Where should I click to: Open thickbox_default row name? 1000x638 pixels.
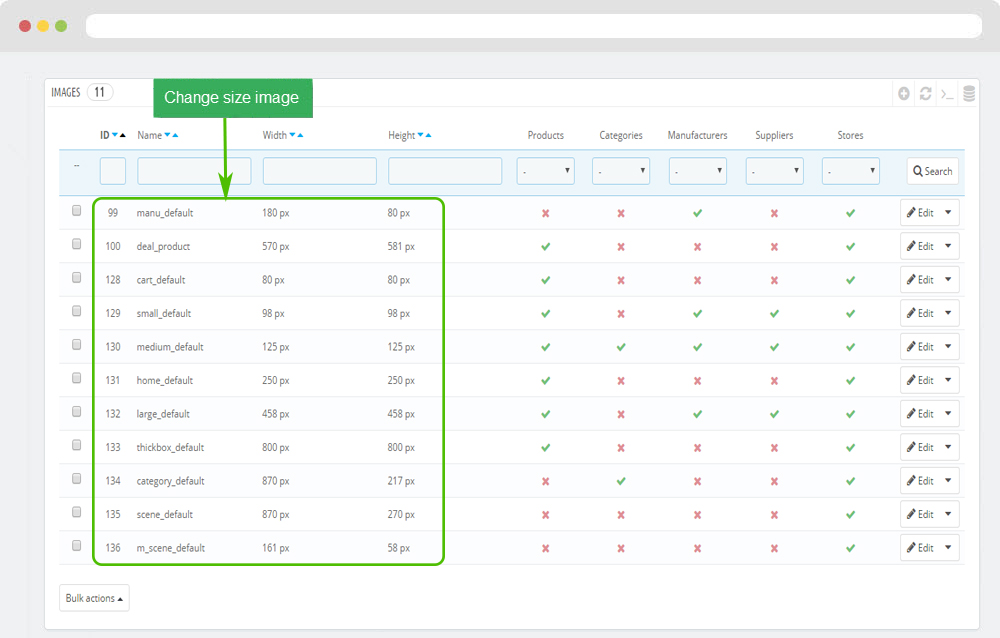click(x=170, y=447)
